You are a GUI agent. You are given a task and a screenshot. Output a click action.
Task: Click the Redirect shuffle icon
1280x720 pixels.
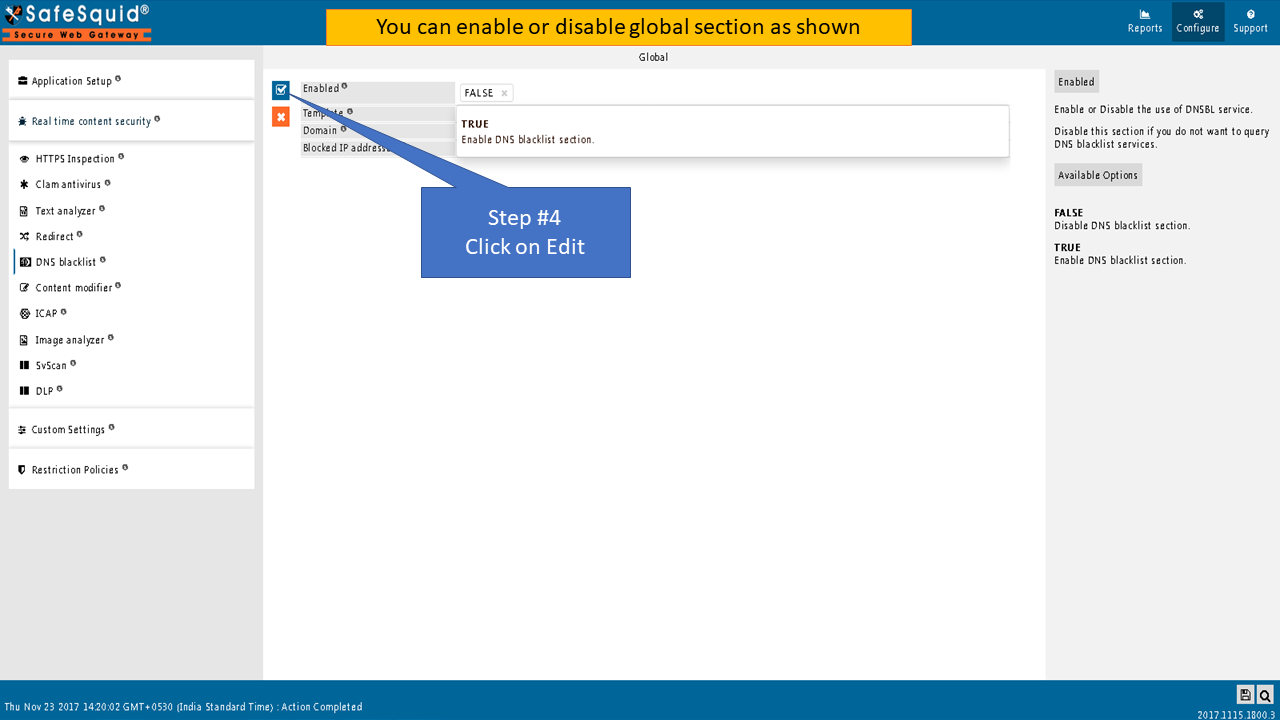(25, 237)
